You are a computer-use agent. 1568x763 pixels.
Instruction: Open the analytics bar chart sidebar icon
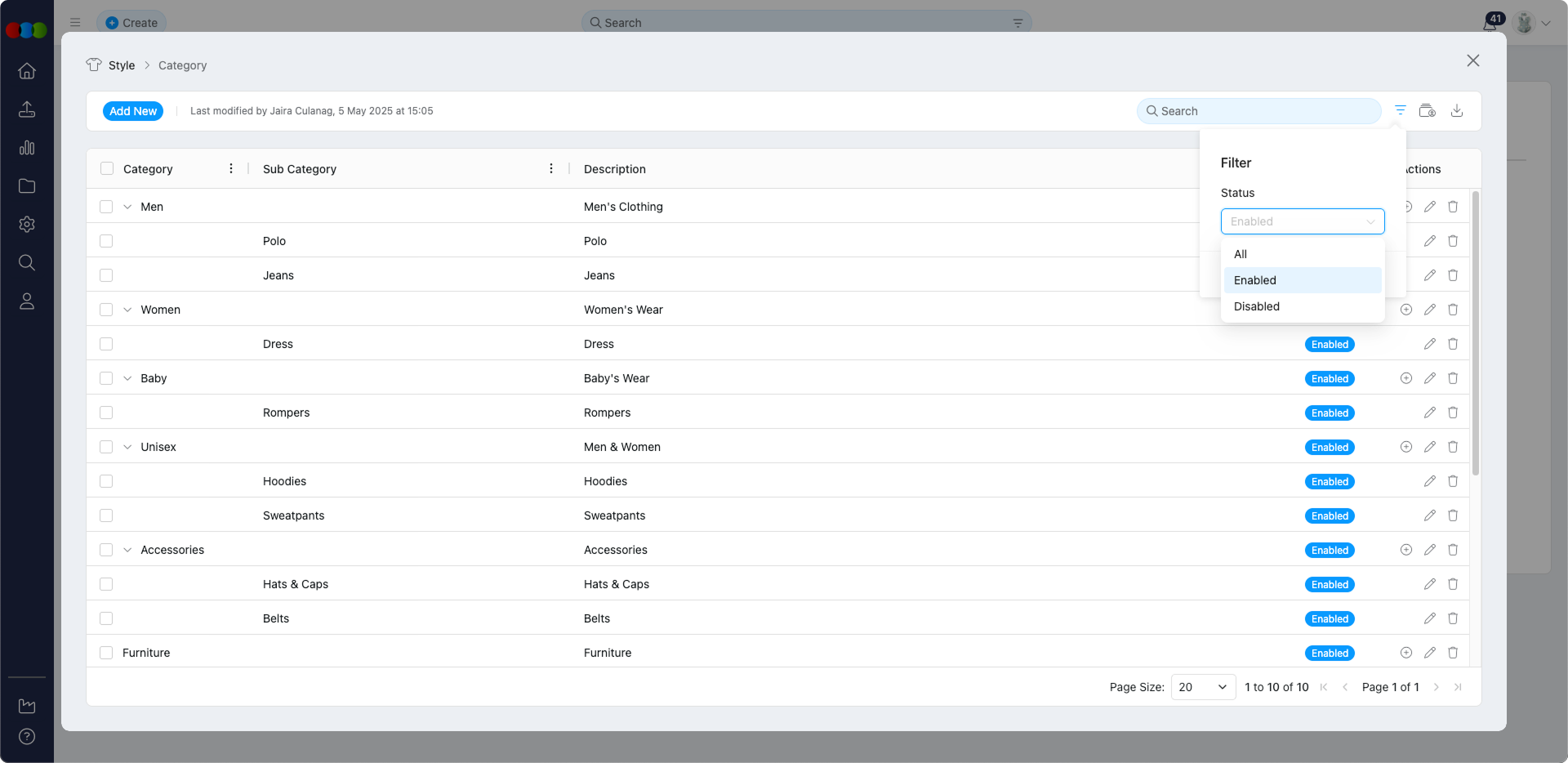tap(27, 148)
